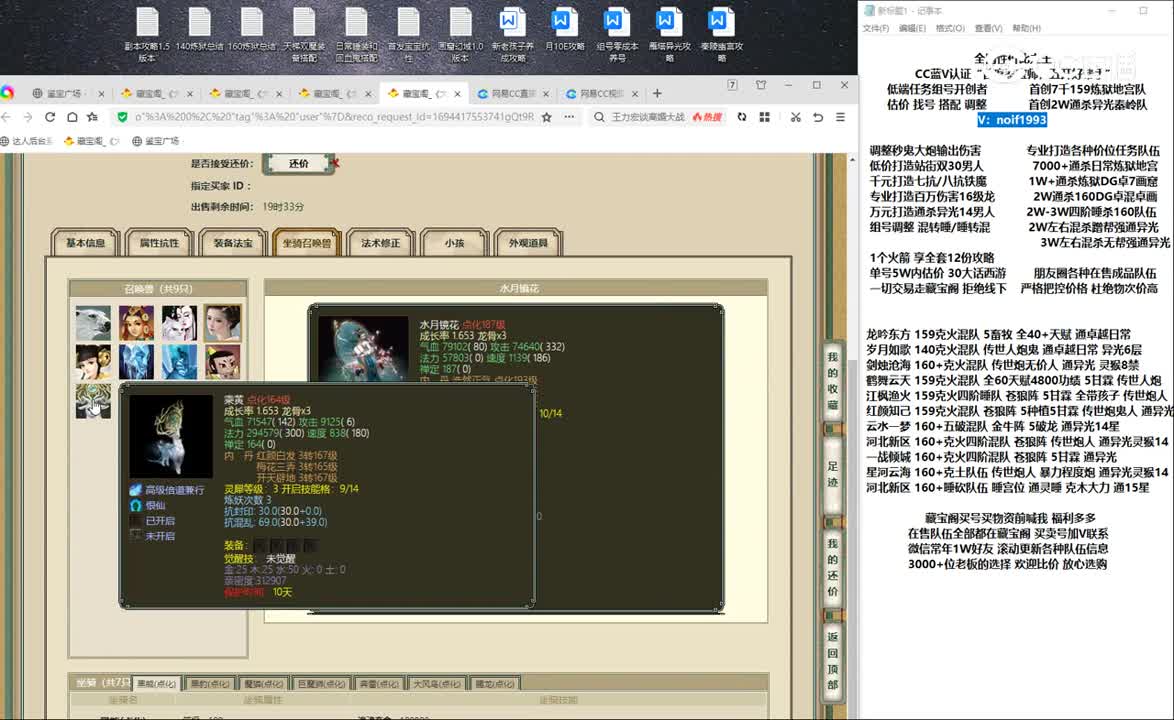The width and height of the screenshot is (1174, 720).
Task: Open the 新老孩子养成攻略 Word document icon
Action: pyautogui.click(x=512, y=34)
